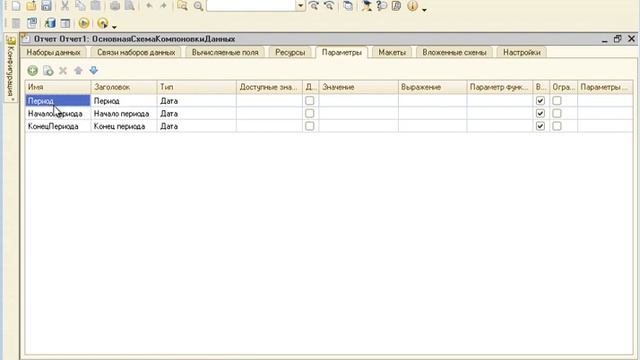Open Print preview icon
This screenshot has width=640, height=360.
130,6
